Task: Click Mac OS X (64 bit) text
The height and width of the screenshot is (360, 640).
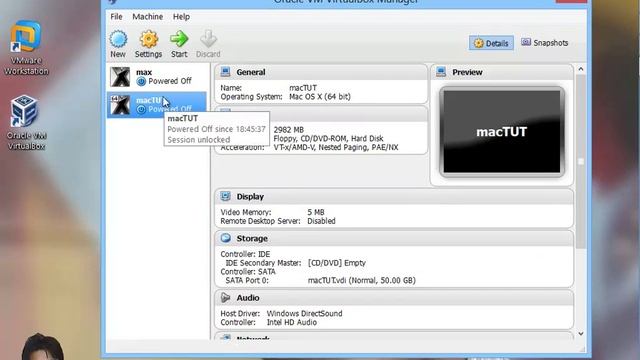Action: click(320, 97)
